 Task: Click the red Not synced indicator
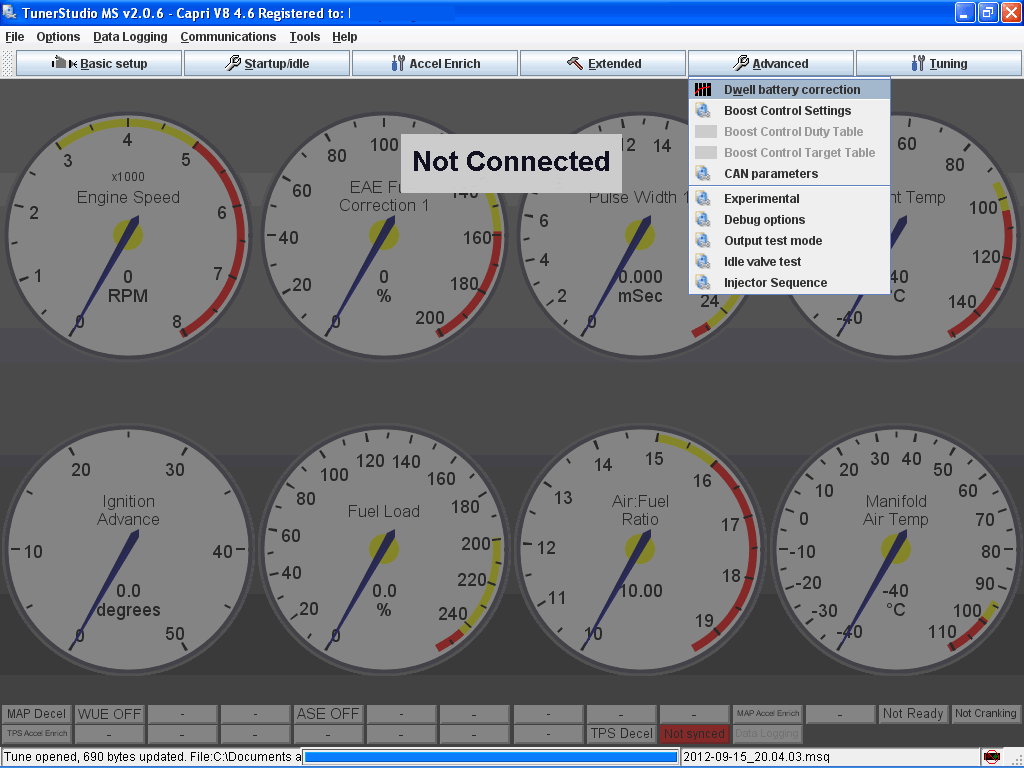point(694,733)
